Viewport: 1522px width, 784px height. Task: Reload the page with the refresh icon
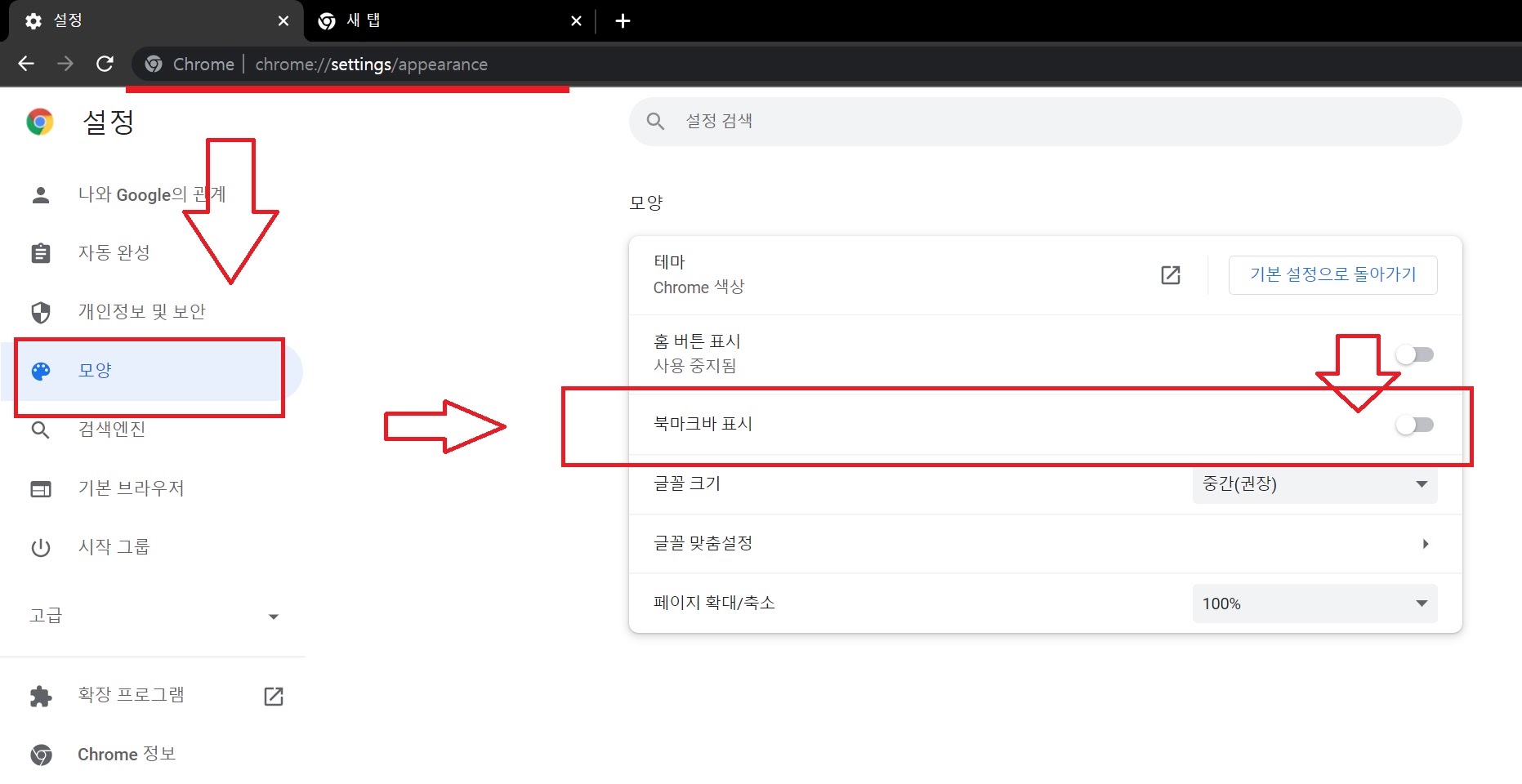pyautogui.click(x=105, y=64)
